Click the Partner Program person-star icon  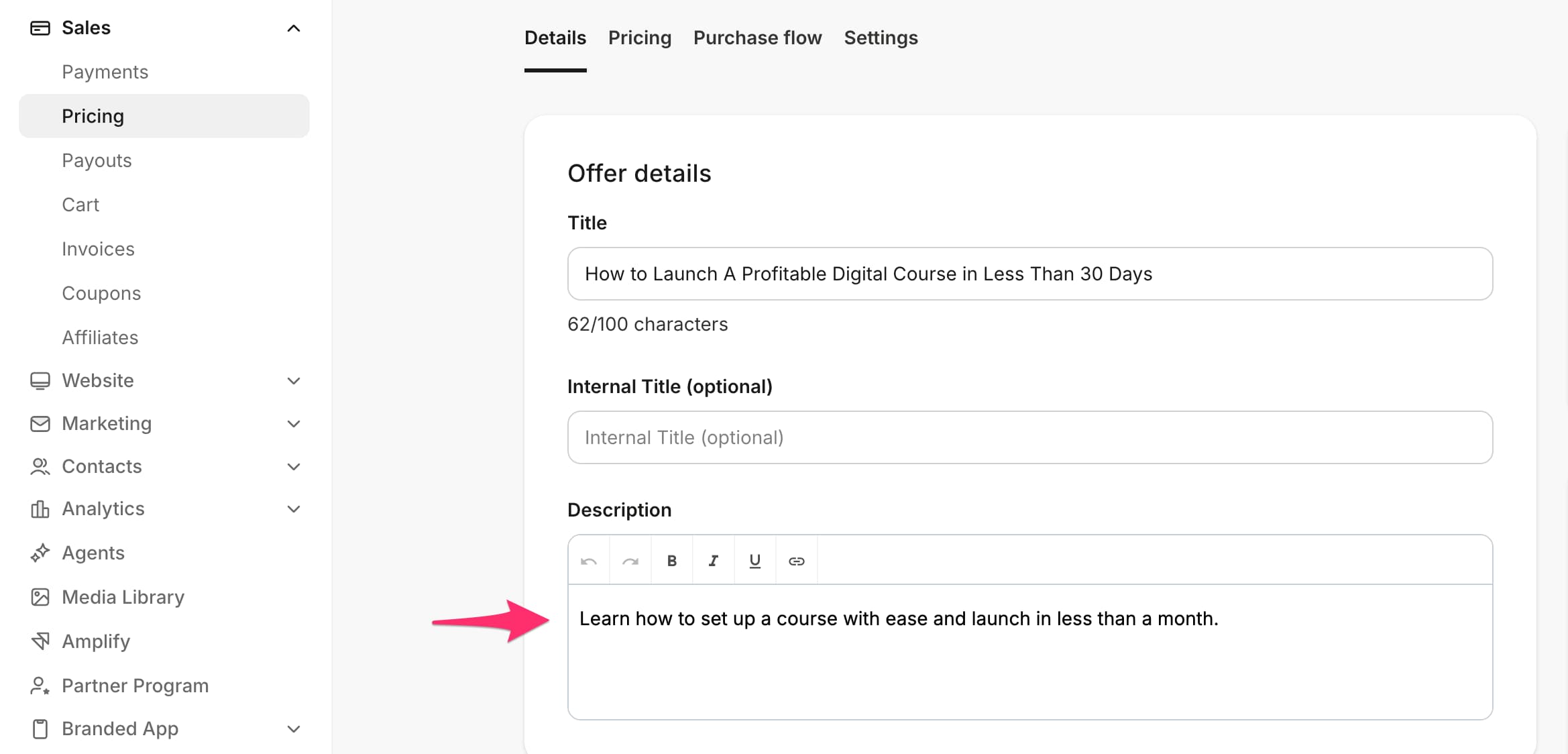point(40,686)
